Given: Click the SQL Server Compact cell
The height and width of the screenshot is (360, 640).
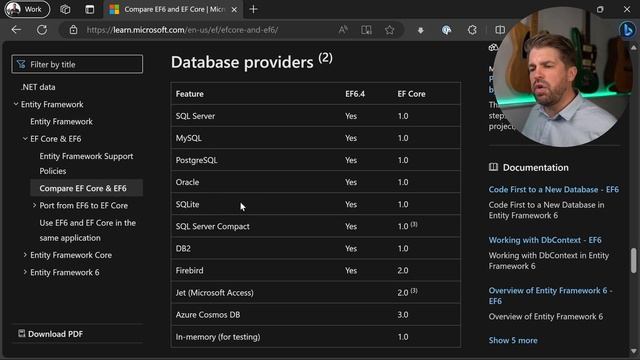Looking at the screenshot, I should (x=212, y=226).
